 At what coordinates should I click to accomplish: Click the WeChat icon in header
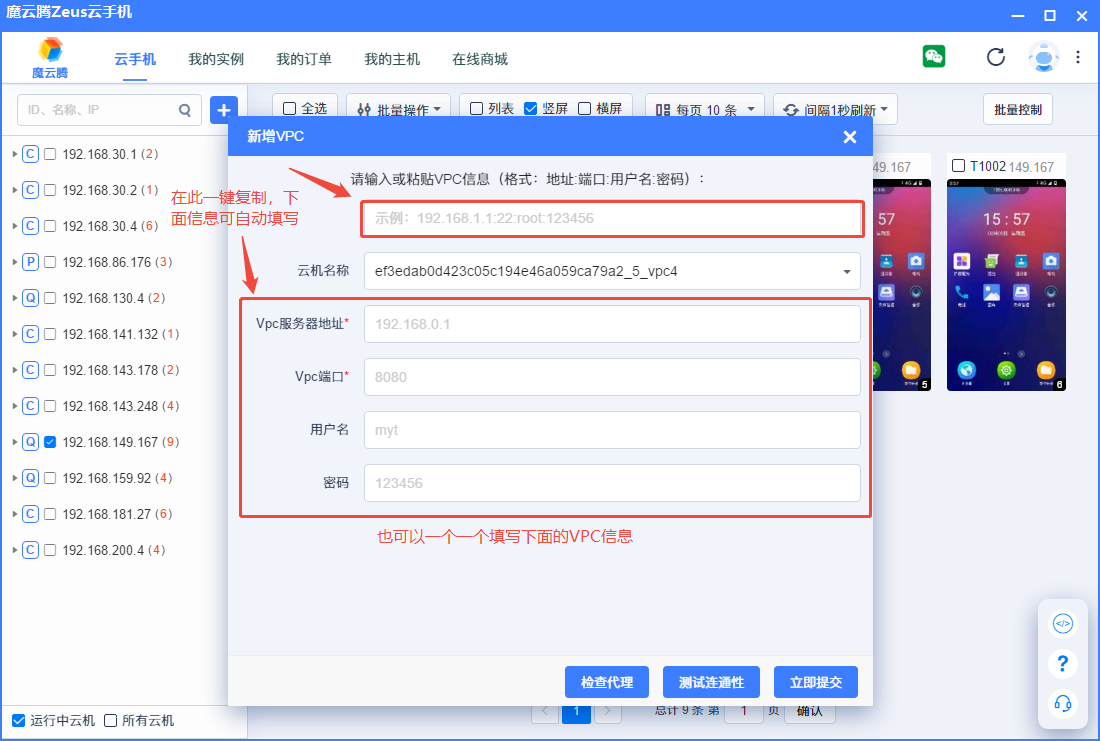(x=934, y=57)
